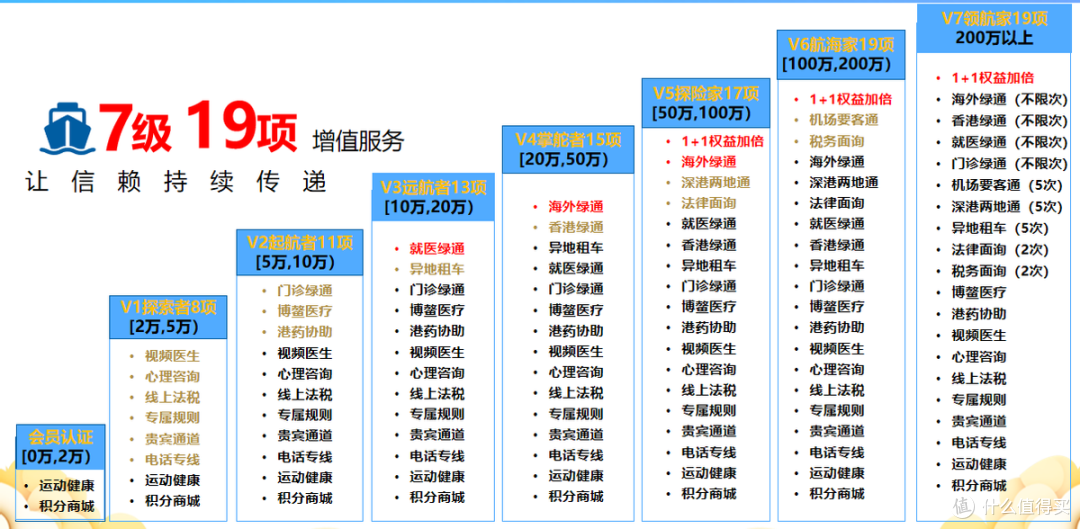1080x529 pixels.
Task: Click '1+1权益加倍' in the V5探险家 column
Action: [723, 141]
